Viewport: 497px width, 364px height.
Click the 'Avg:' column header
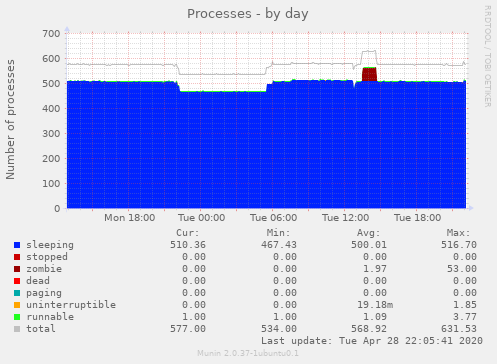click(369, 233)
